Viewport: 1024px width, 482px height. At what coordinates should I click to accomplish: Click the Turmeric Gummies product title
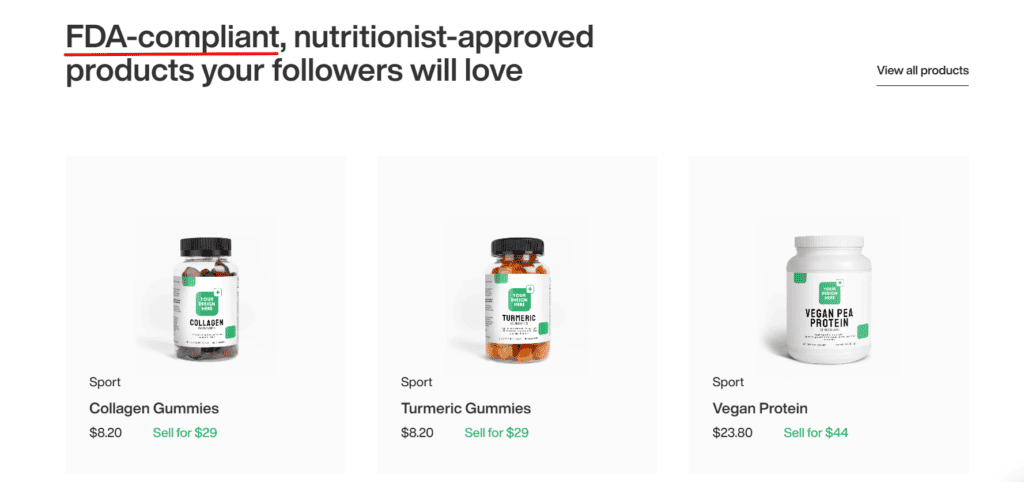[466, 408]
